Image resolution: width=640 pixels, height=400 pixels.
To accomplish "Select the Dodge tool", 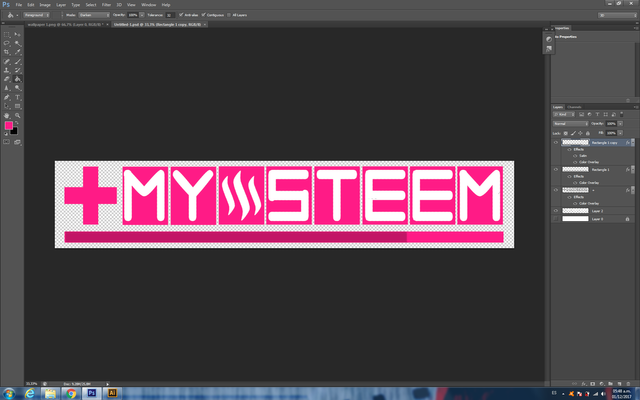I will point(18,88).
